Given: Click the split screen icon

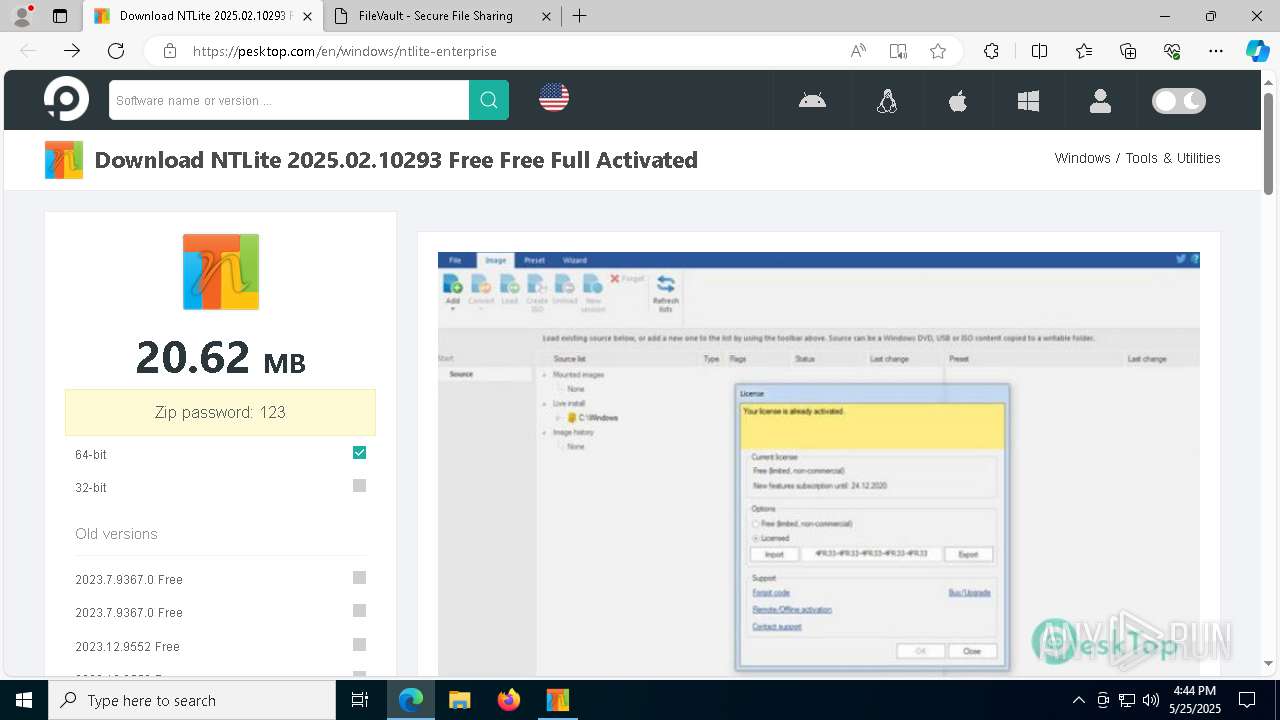Looking at the screenshot, I should 1039,51.
